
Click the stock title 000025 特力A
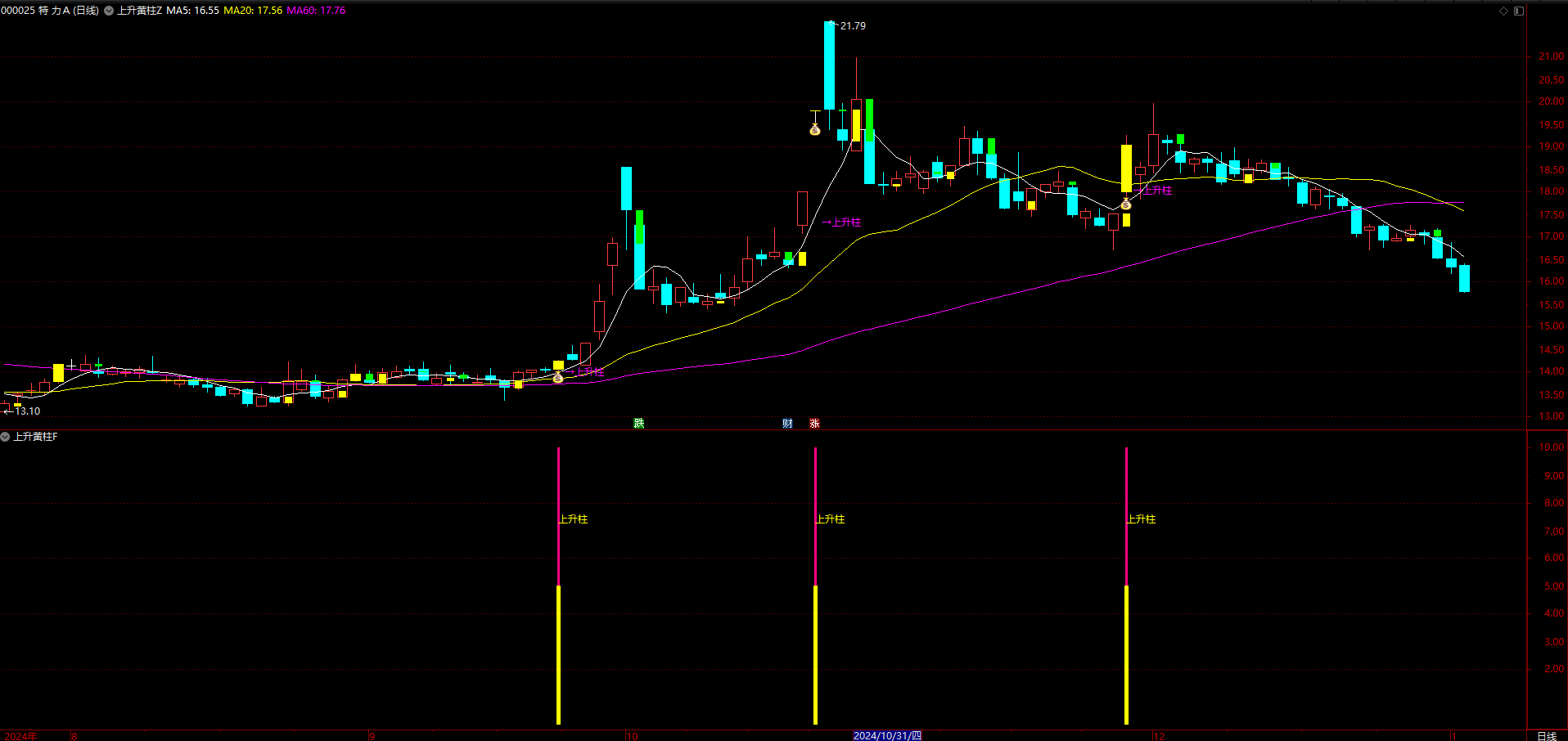(x=50, y=11)
